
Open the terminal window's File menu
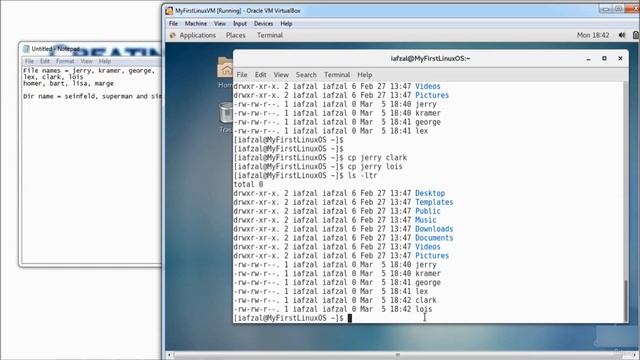pyautogui.click(x=242, y=75)
